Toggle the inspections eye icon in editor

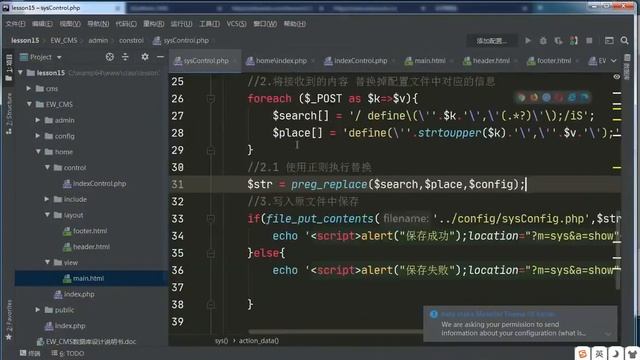[x=616, y=77]
